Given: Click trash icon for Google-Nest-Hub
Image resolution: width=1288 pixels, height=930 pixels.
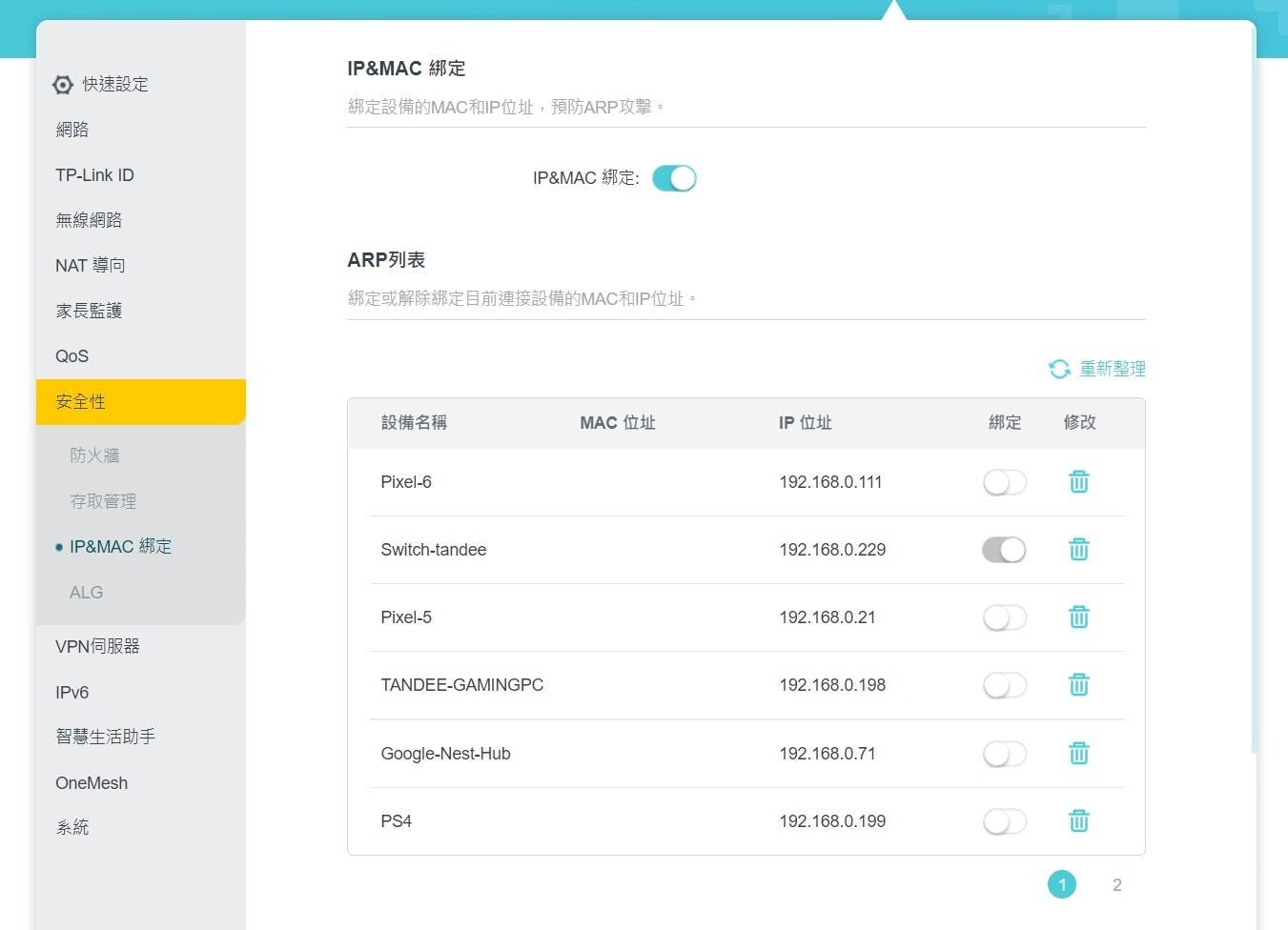Looking at the screenshot, I should click(1078, 754).
